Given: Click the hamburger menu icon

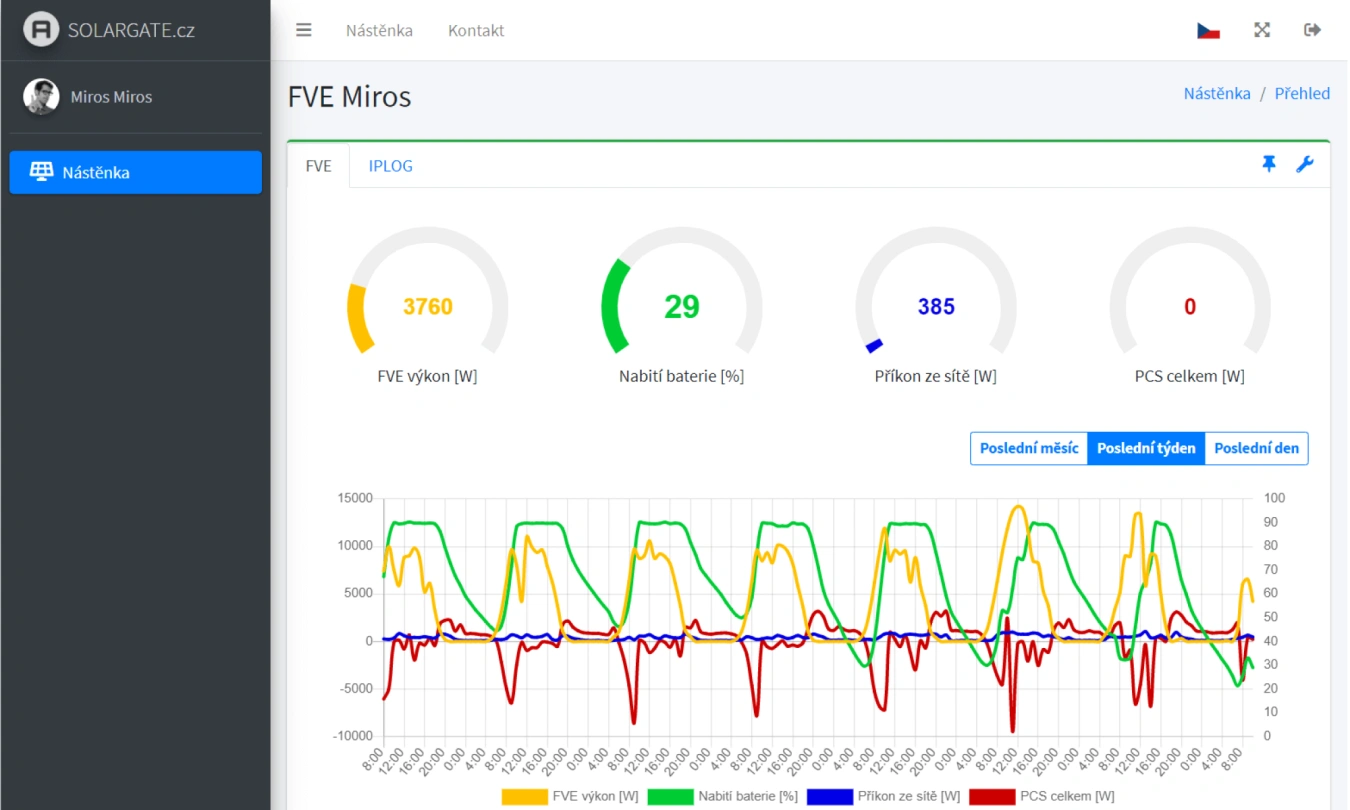Looking at the screenshot, I should (304, 30).
